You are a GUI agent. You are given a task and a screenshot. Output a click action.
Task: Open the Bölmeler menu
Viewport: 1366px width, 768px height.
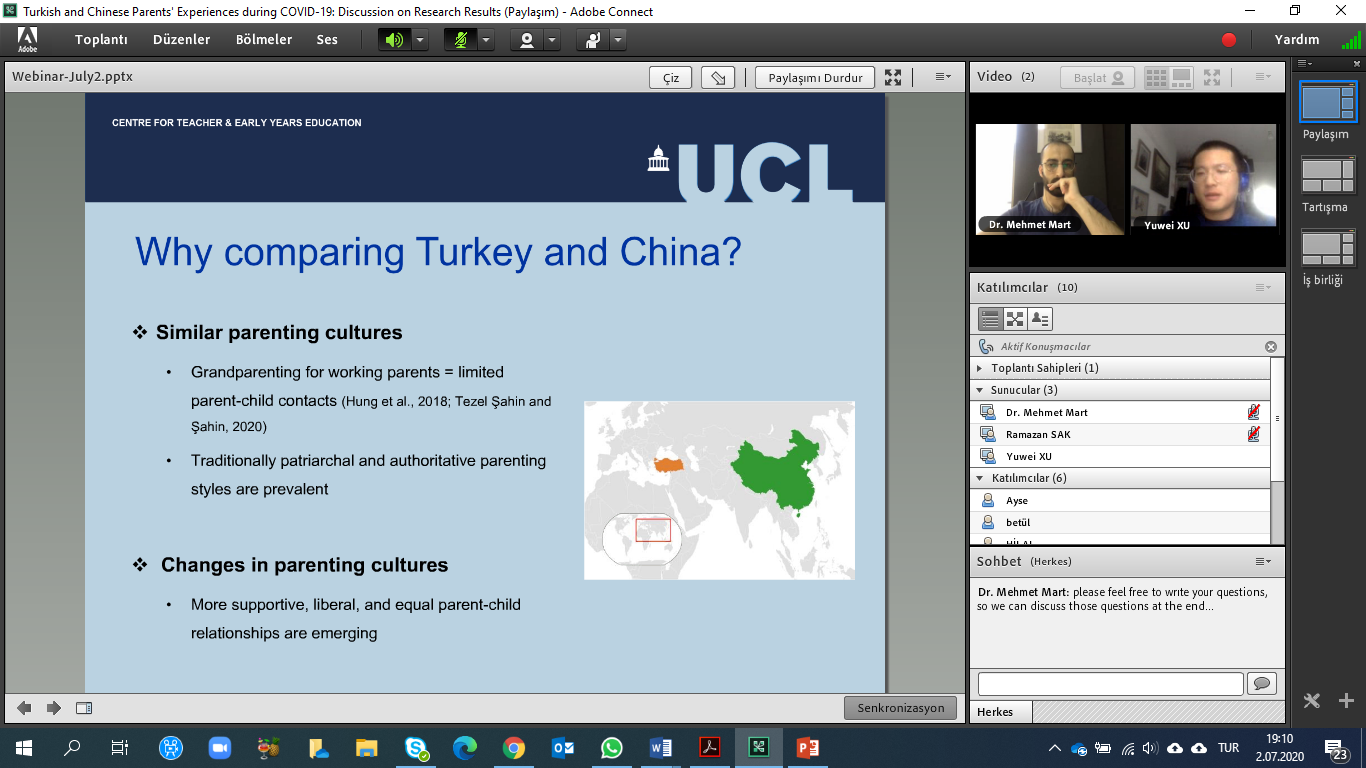pyautogui.click(x=264, y=40)
